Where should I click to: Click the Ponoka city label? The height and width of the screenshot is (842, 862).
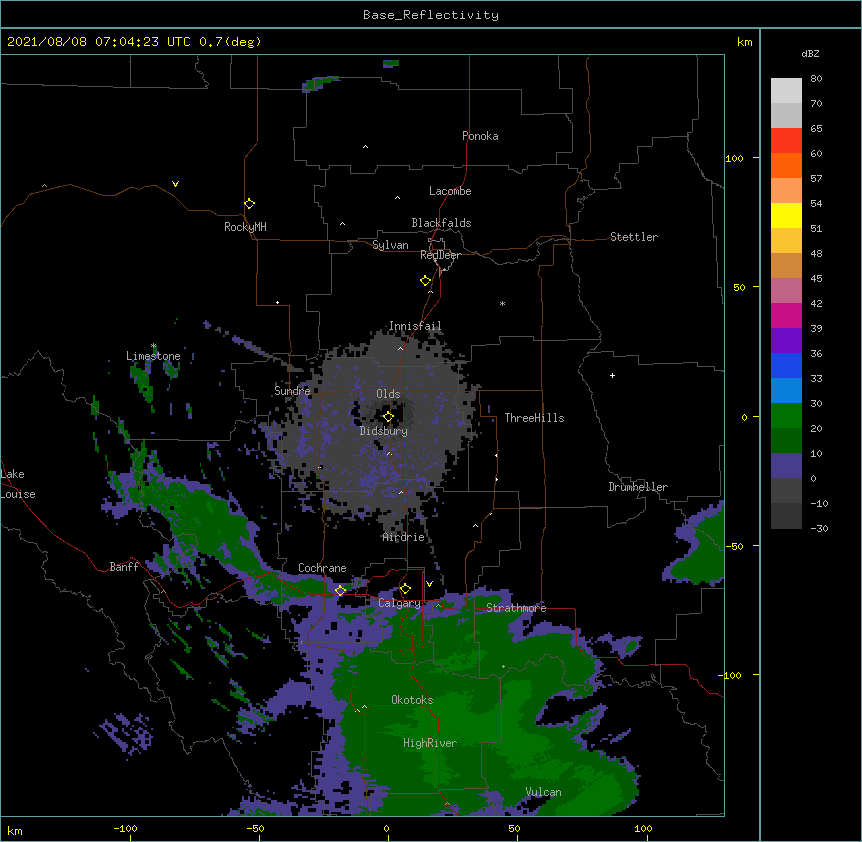click(480, 136)
